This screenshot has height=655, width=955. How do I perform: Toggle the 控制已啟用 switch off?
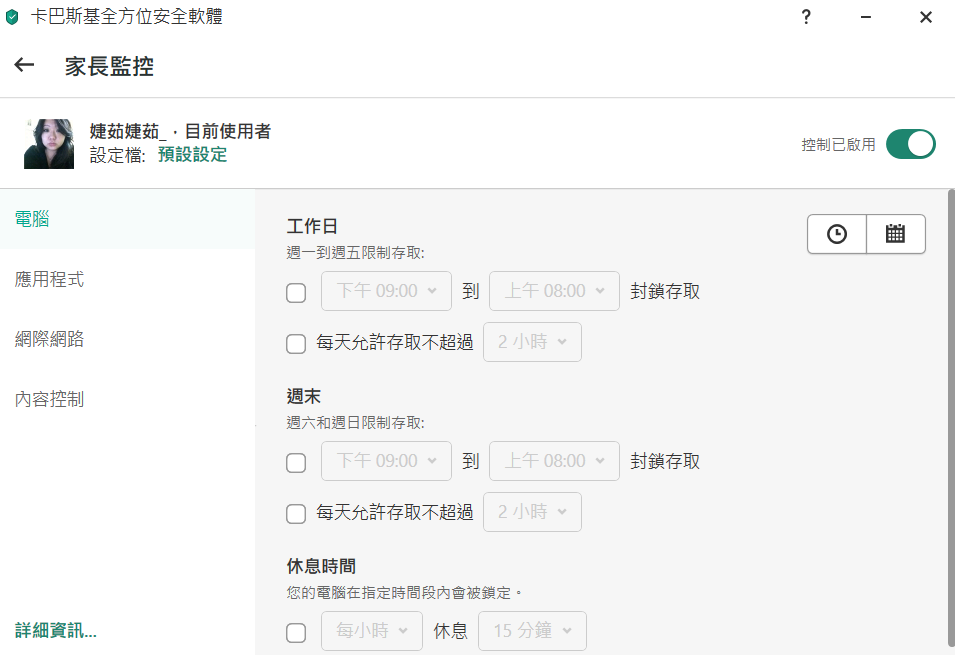pyautogui.click(x=910, y=144)
